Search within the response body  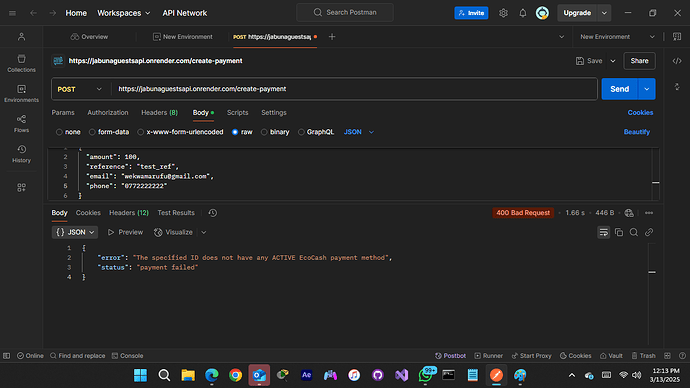[x=634, y=232]
